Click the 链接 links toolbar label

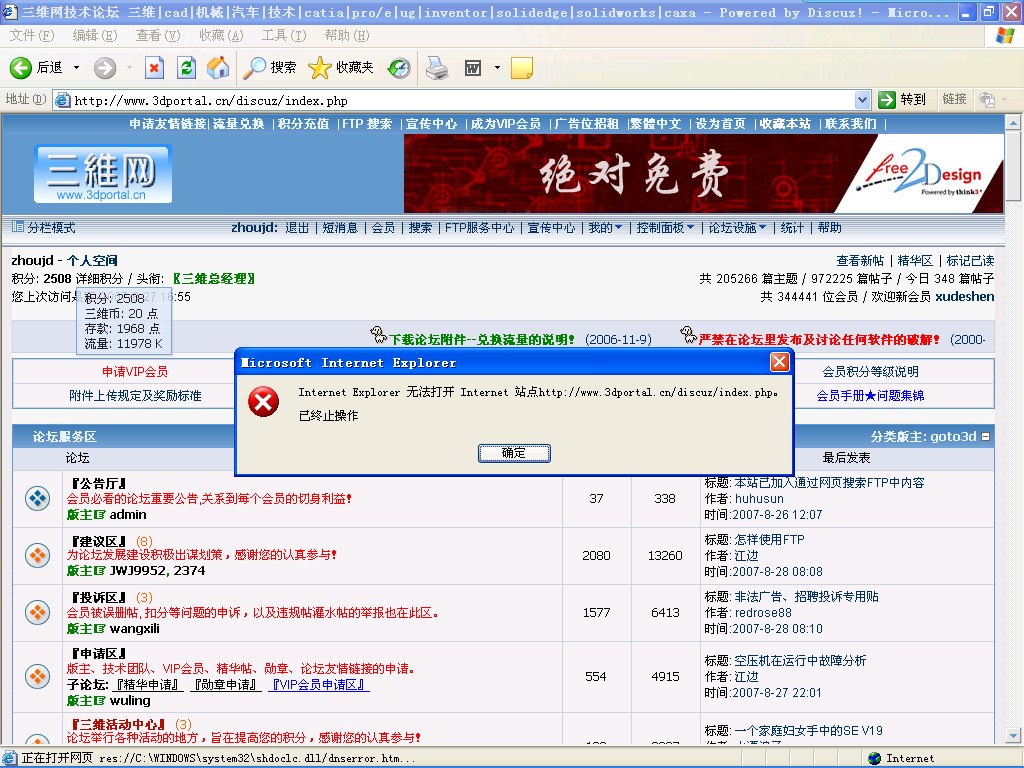954,99
